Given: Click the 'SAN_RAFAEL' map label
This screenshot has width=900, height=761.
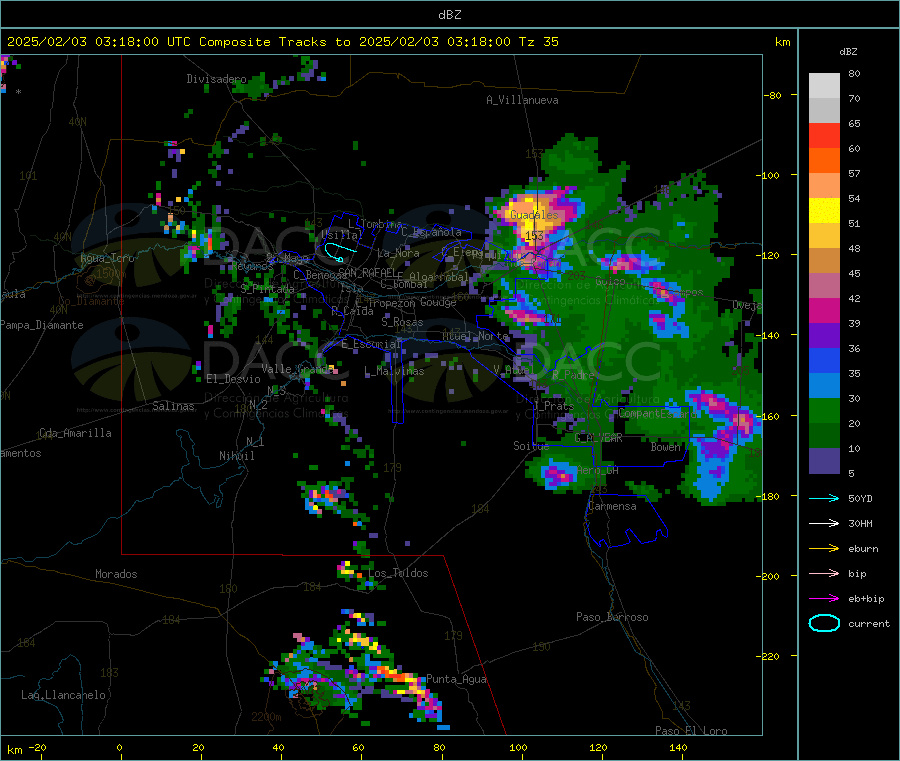Looking at the screenshot, I should [x=366, y=272].
